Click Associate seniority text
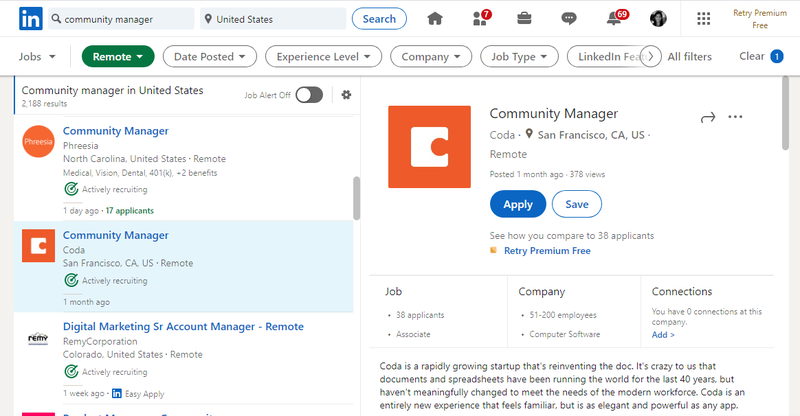Image resolution: width=800 pixels, height=416 pixels. pyautogui.click(x=413, y=334)
